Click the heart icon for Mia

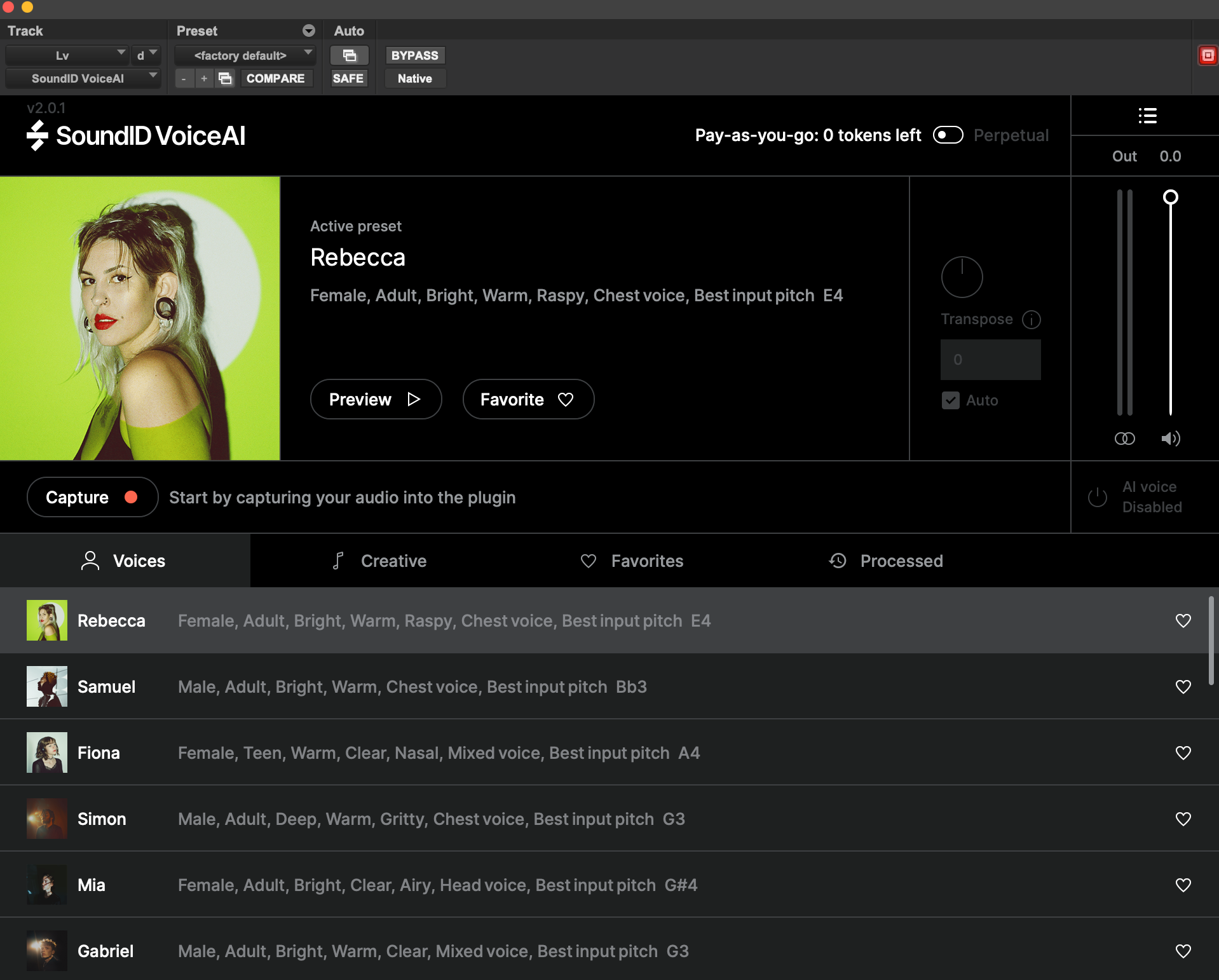click(x=1183, y=885)
